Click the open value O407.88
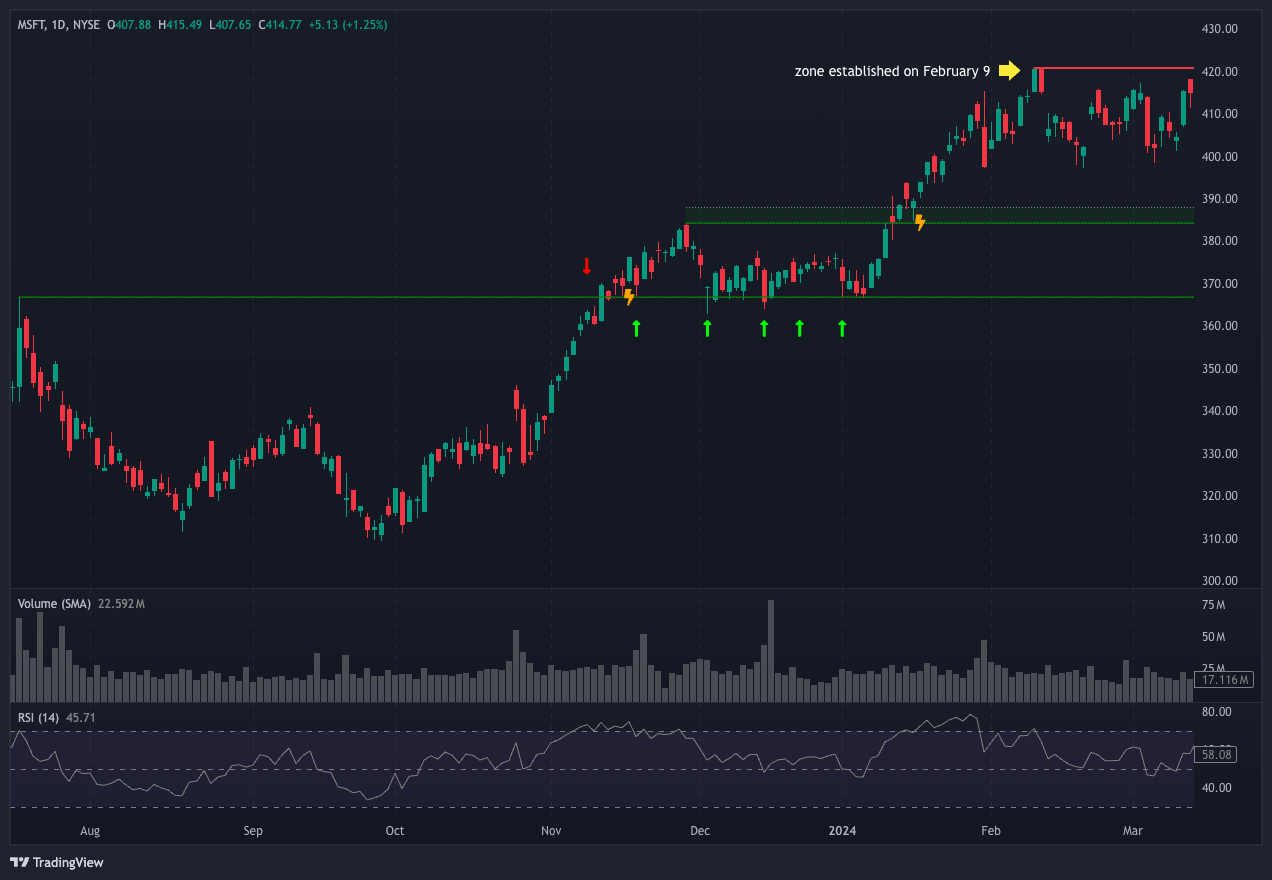Screen dimensions: 1272x880 tap(129, 24)
